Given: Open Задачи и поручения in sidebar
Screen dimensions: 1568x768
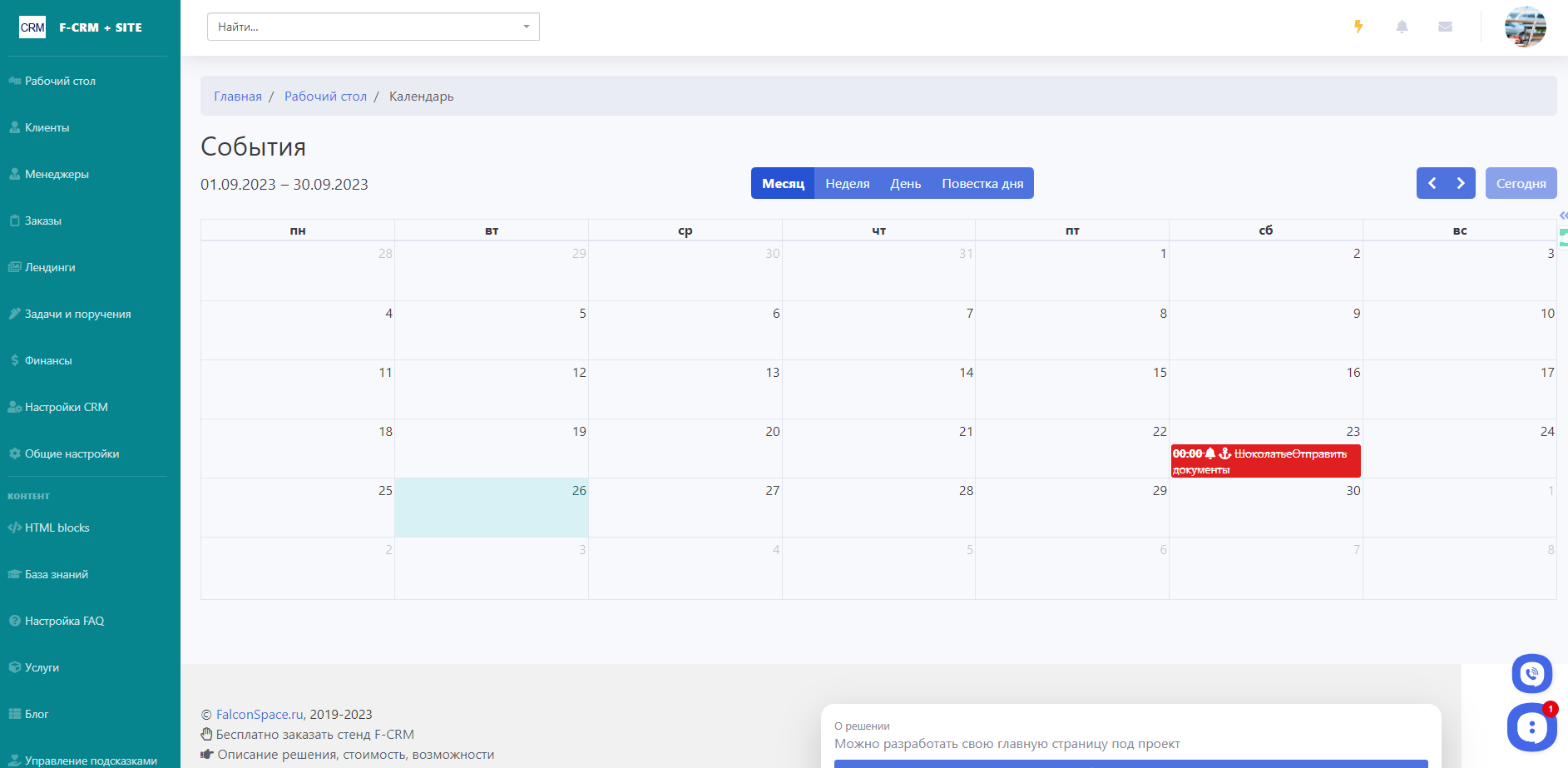Looking at the screenshot, I should [77, 314].
